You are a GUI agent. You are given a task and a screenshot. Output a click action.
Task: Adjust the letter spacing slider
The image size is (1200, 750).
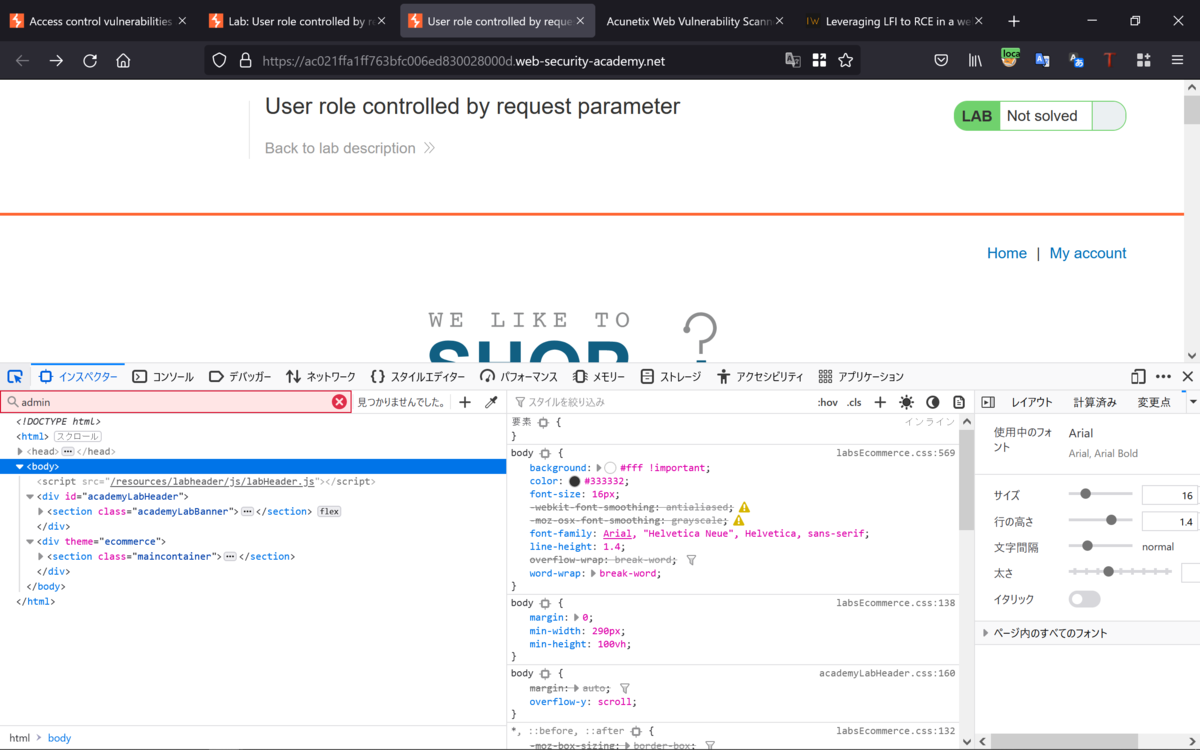tap(1100, 546)
